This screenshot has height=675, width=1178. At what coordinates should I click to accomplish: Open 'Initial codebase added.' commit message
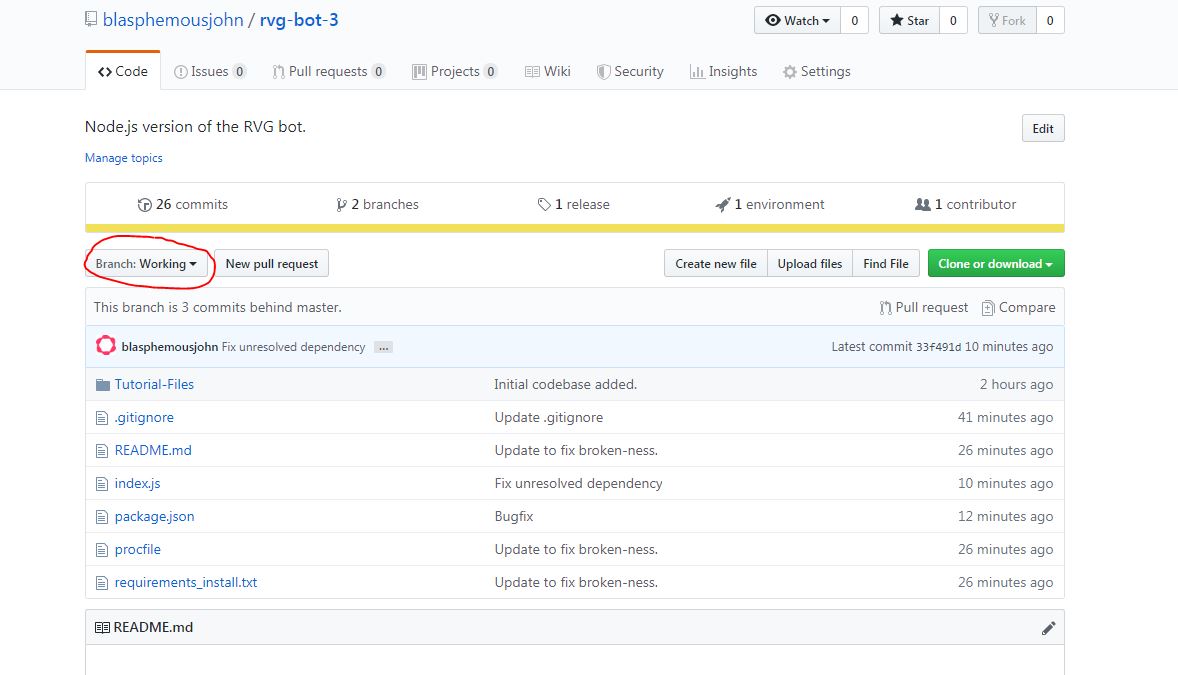pyautogui.click(x=566, y=384)
